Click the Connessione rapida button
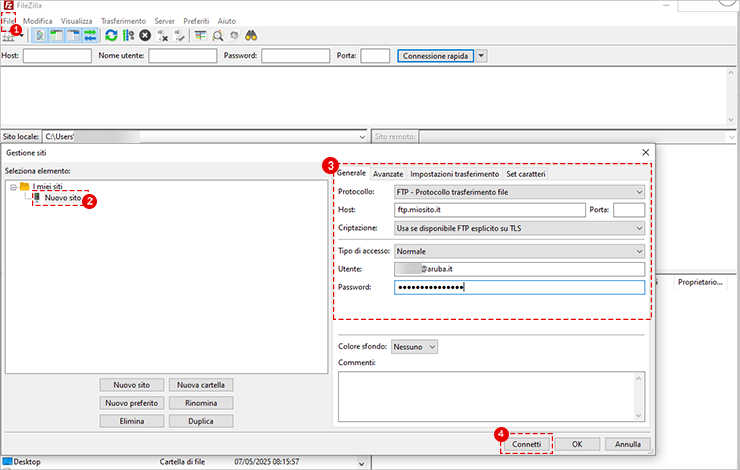 click(435, 56)
